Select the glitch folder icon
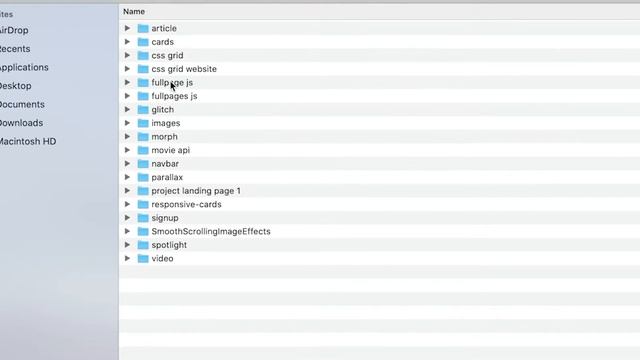 pyautogui.click(x=143, y=109)
